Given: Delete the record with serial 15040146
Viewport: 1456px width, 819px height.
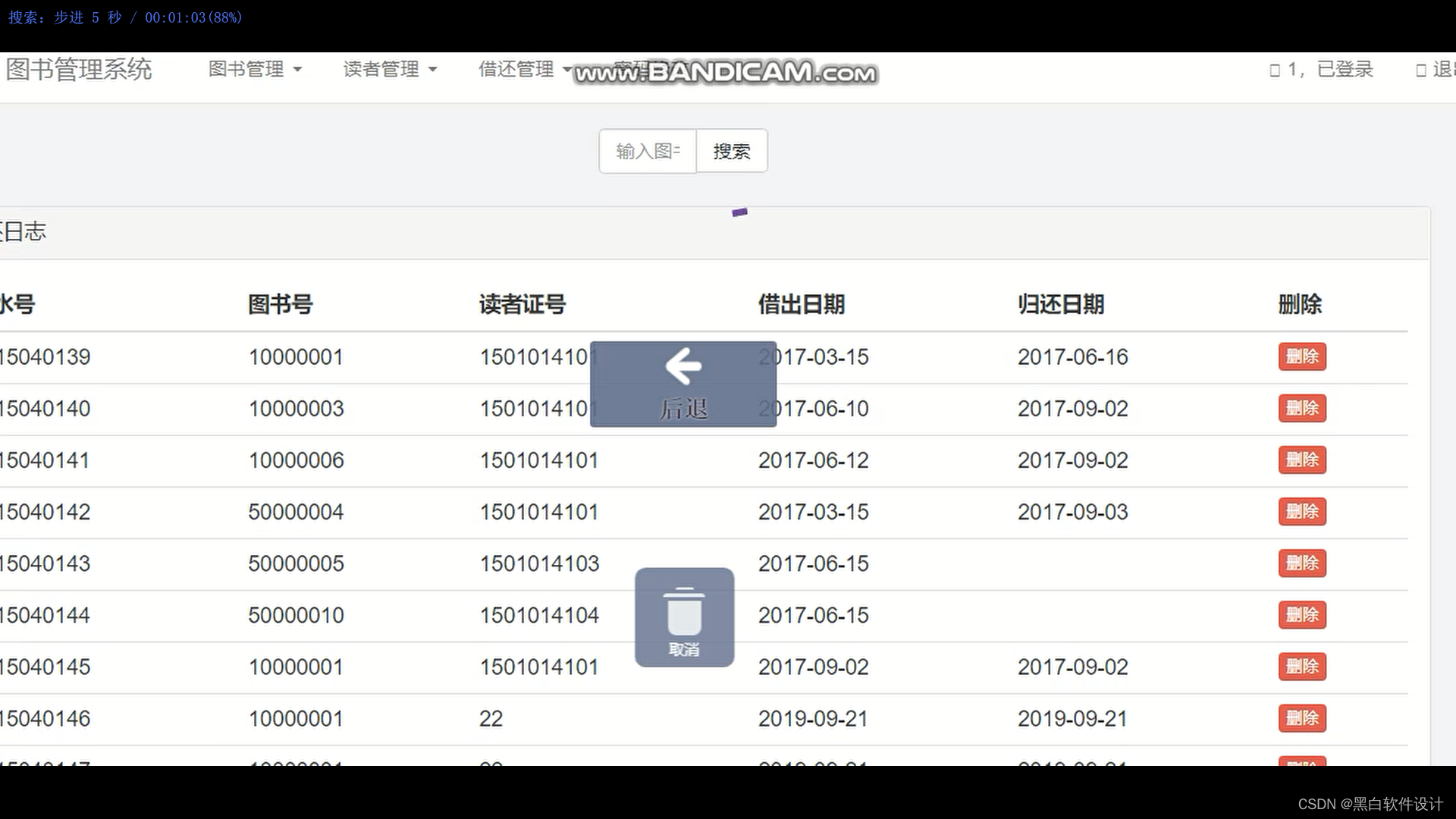Looking at the screenshot, I should coord(1302,718).
